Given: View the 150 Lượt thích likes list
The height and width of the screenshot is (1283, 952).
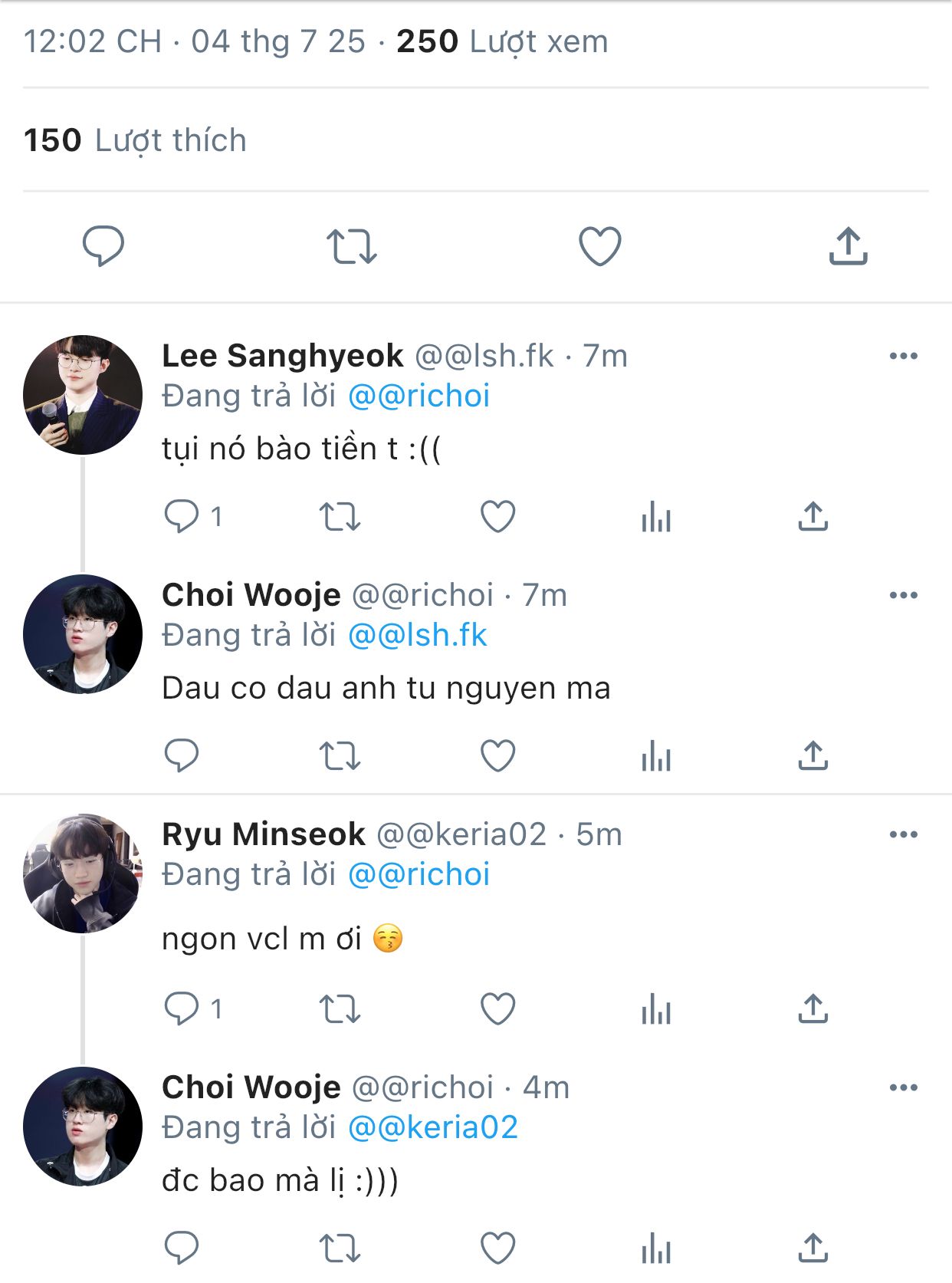Looking at the screenshot, I should [136, 140].
